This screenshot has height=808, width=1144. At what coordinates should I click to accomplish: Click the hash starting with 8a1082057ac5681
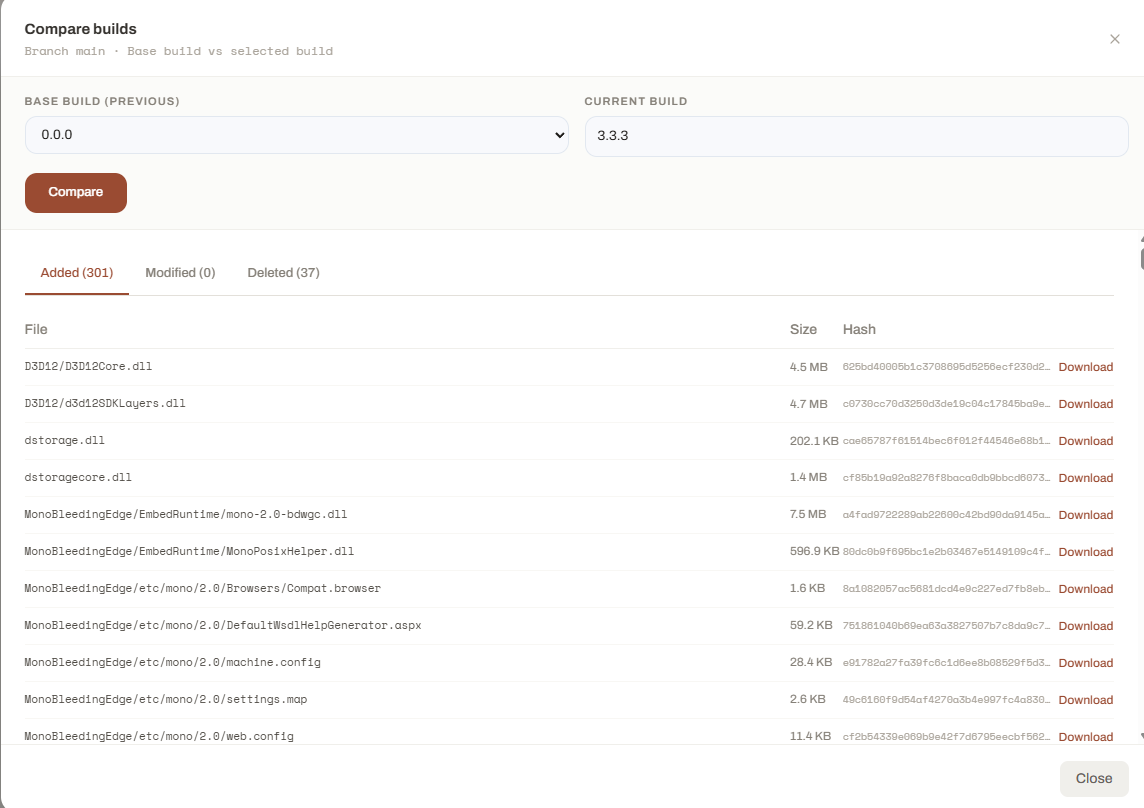coord(946,588)
